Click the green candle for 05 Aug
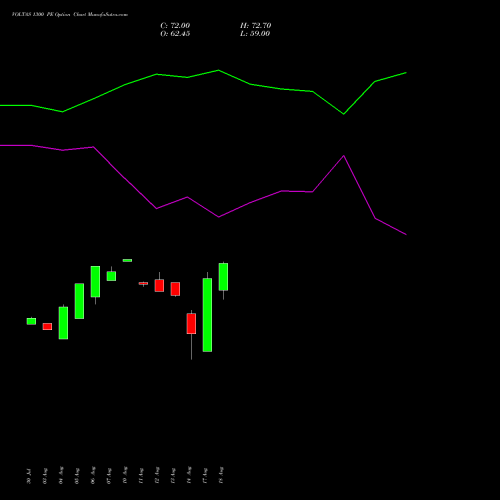 [x=79, y=301]
